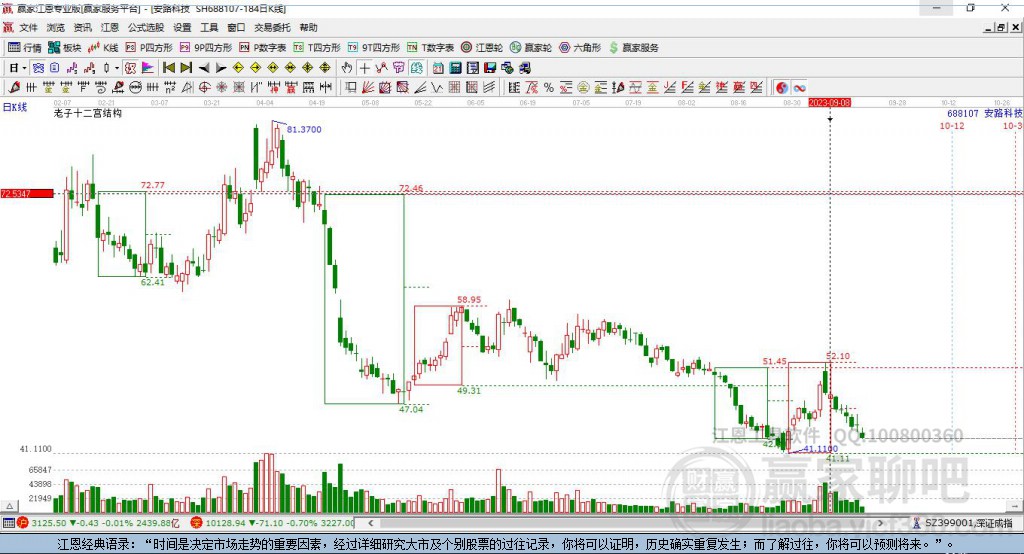Toggle the infinity loop icon

click(x=799, y=88)
